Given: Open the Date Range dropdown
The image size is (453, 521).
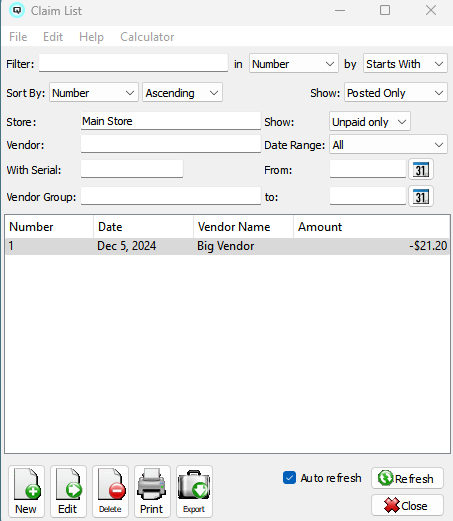Looking at the screenshot, I should point(388,145).
